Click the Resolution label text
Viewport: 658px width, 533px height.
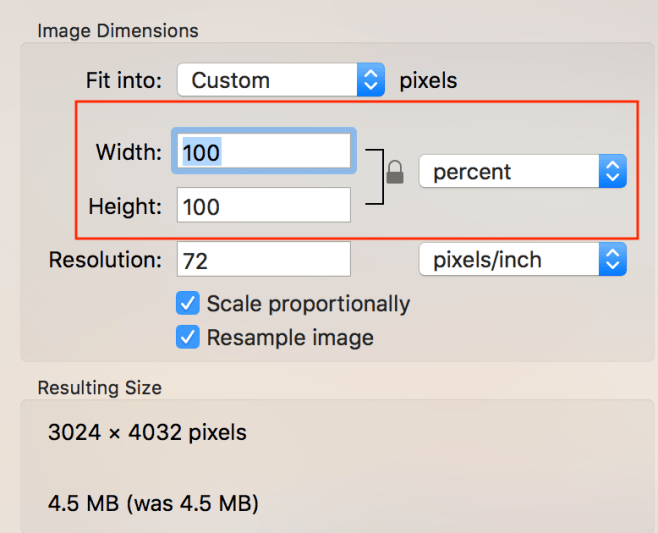(105, 260)
